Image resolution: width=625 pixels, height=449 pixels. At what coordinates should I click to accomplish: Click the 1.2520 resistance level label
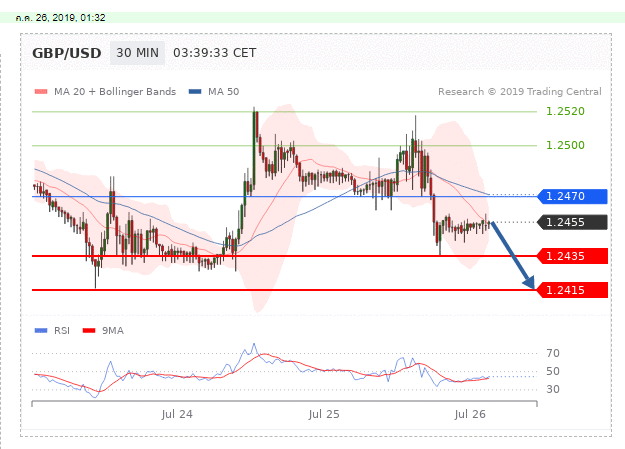[x=565, y=111]
